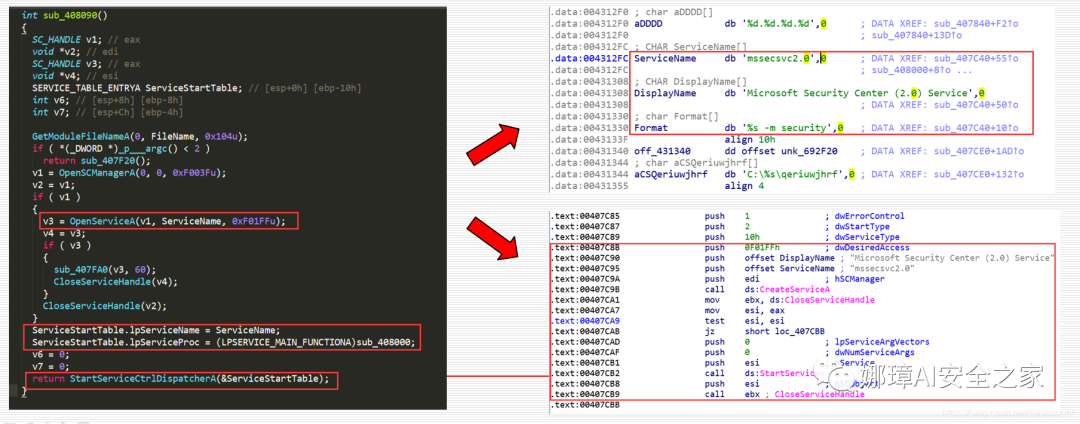
Task: Select the SERVICE_TABLE_ENTRYA ServiceStartTable declaration
Action: (x=197, y=89)
